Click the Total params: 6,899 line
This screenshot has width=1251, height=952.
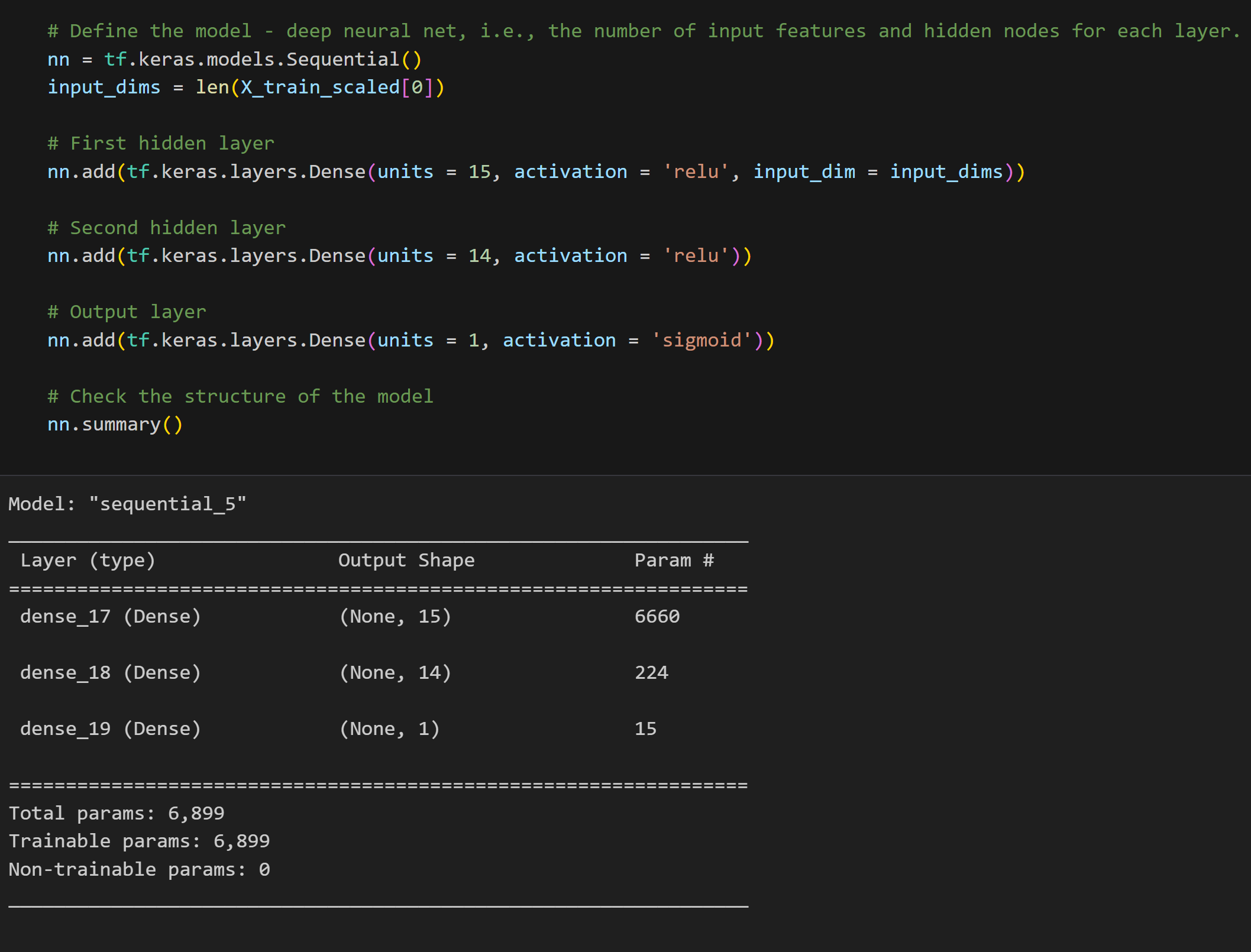[117, 812]
